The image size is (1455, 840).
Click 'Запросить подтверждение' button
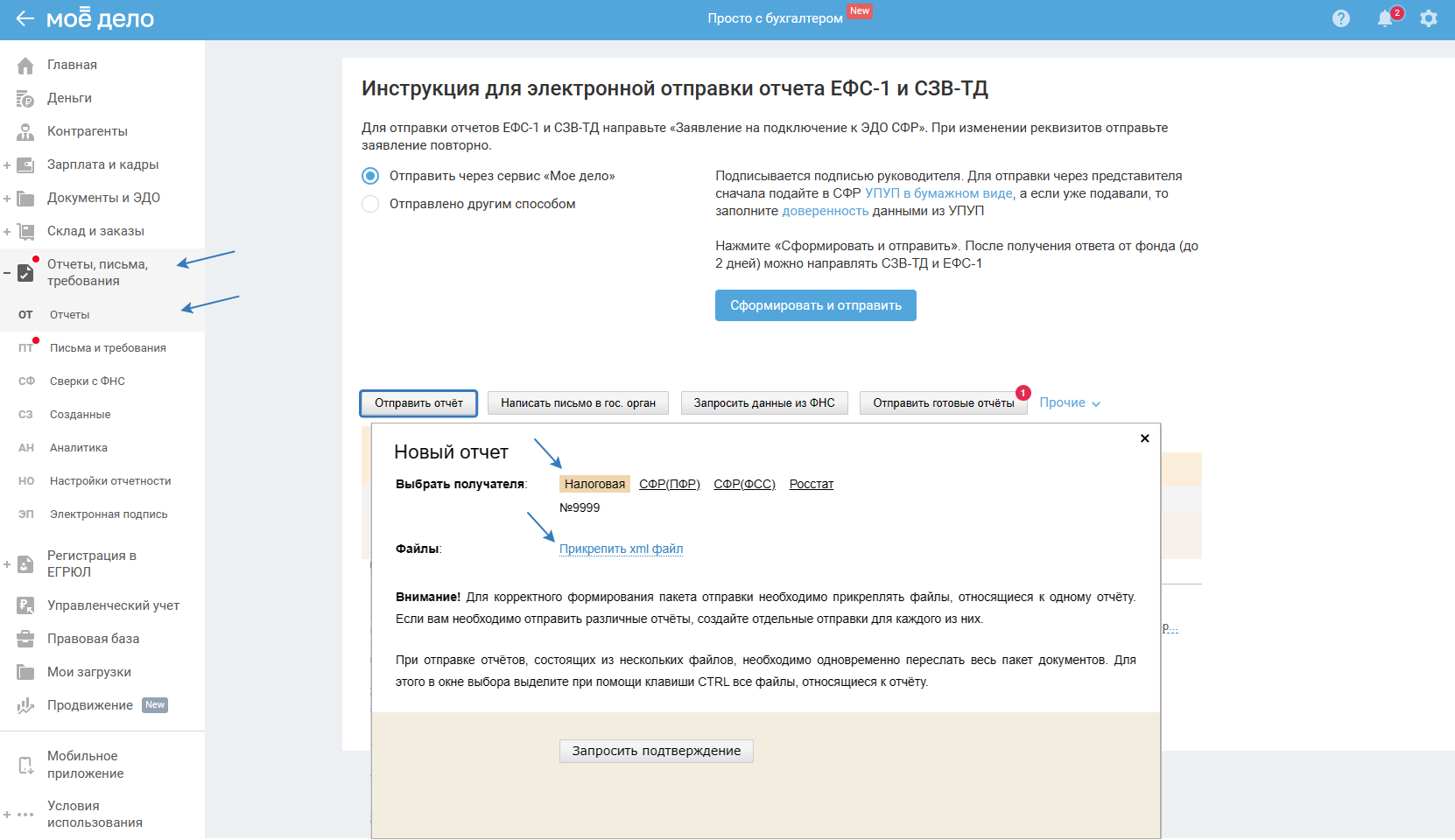click(657, 751)
